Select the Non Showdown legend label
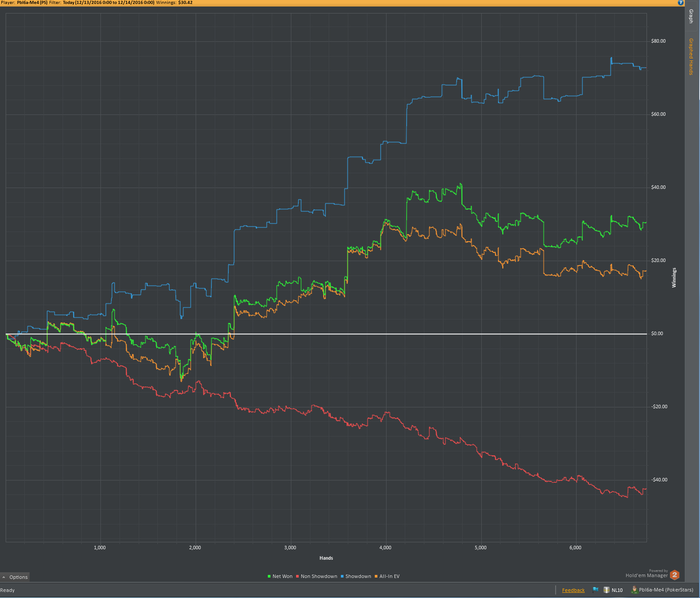The image size is (700, 598). click(319, 577)
